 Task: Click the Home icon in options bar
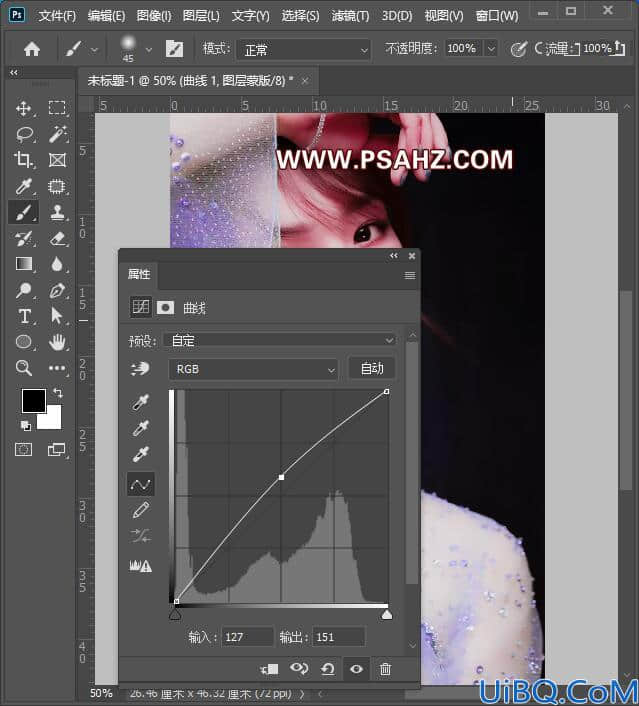click(x=32, y=49)
